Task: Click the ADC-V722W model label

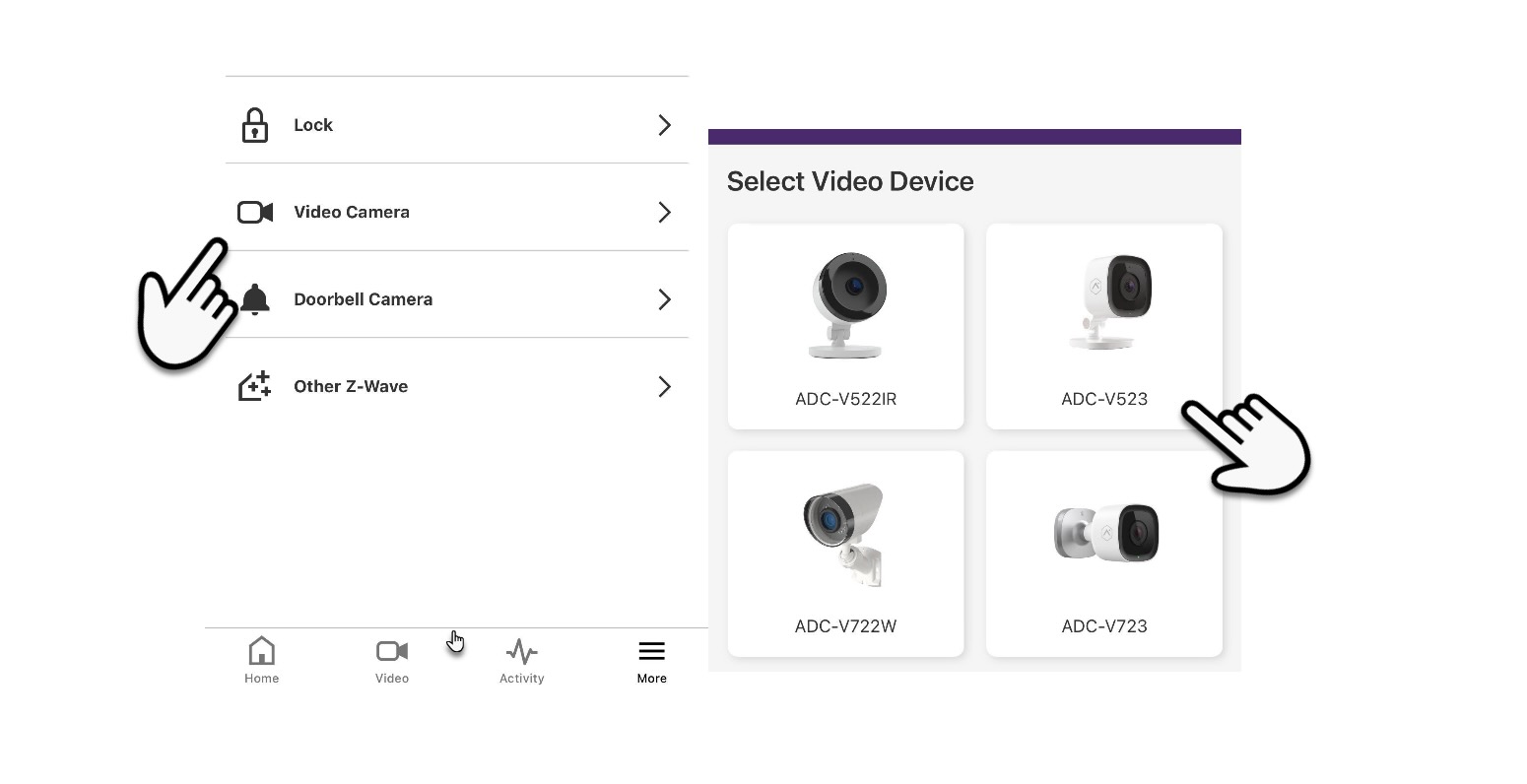Action: (x=846, y=626)
